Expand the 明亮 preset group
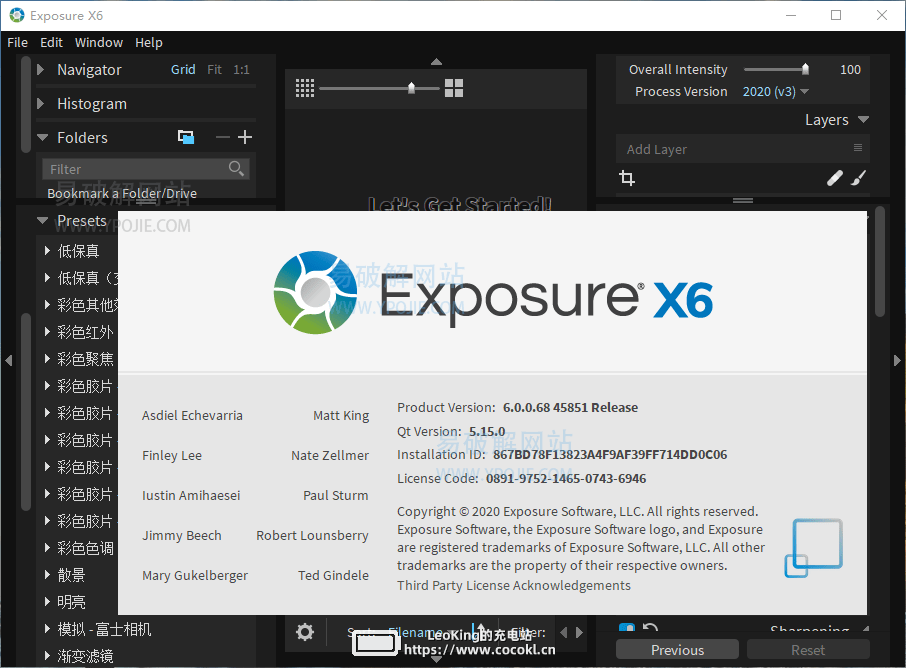 click(48, 602)
